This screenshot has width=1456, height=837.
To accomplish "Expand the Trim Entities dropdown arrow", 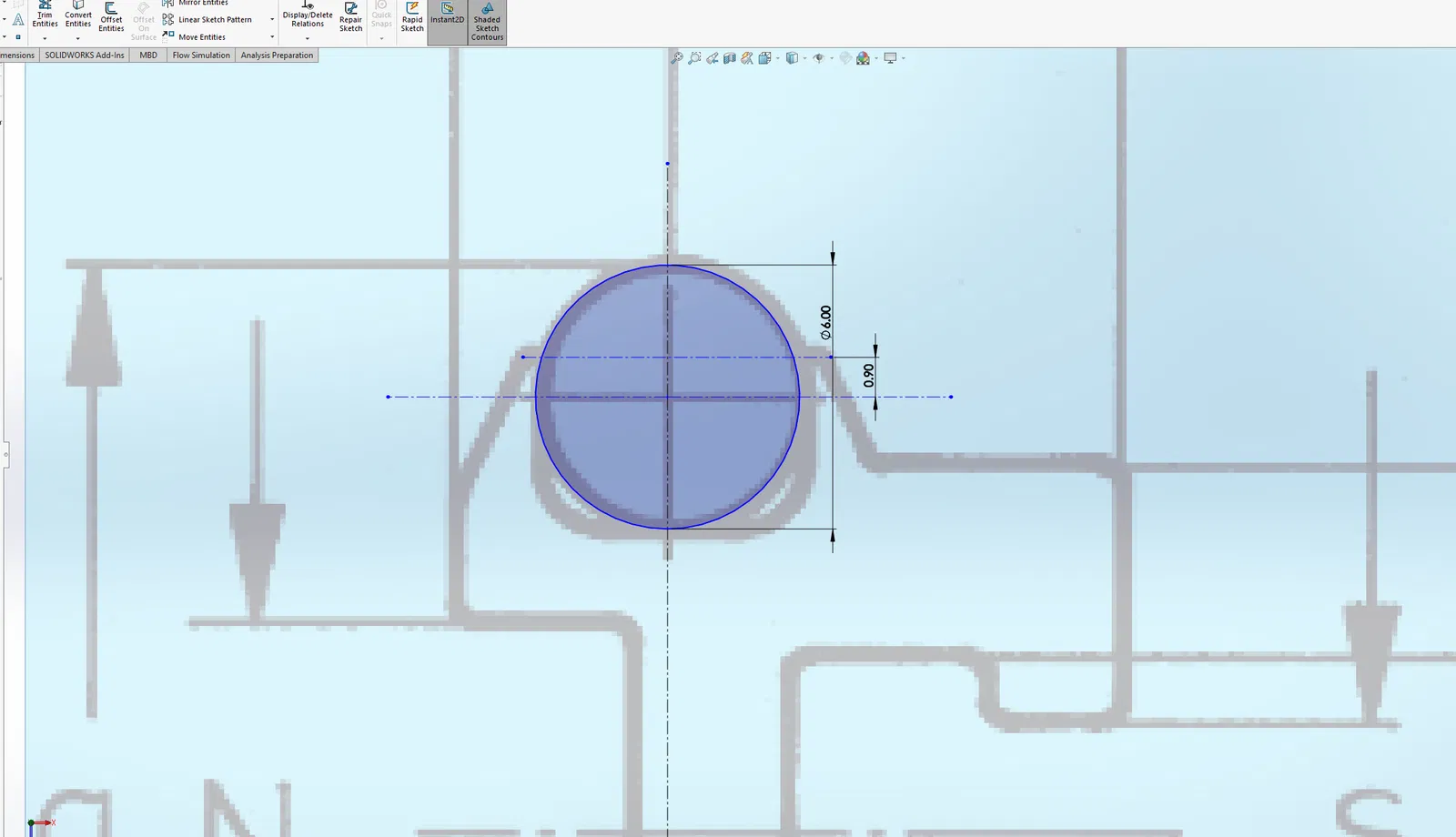I will coord(45,38).
